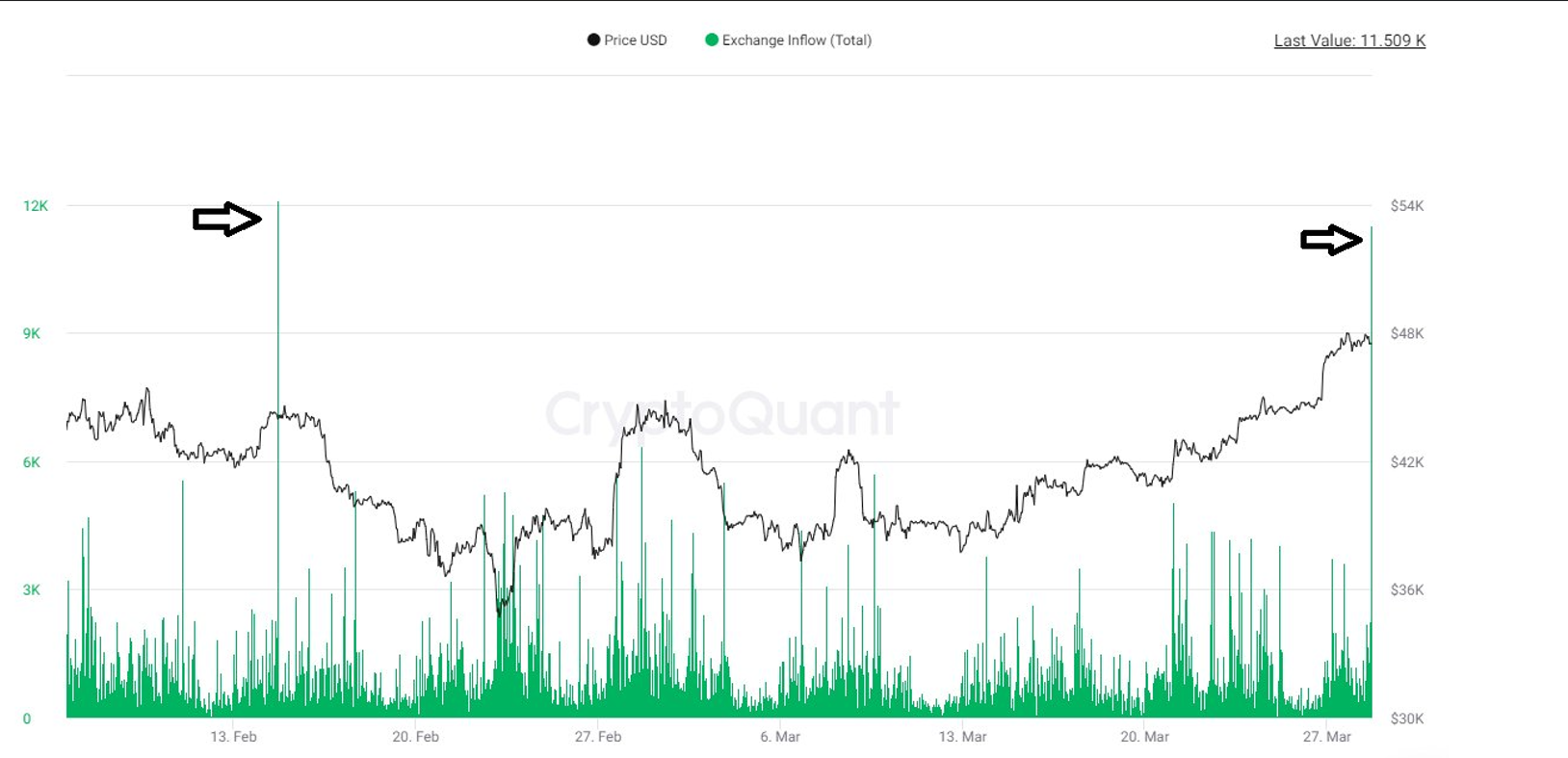Image resolution: width=1568 pixels, height=758 pixels.
Task: Select the 20. Feb date label
Action: [x=415, y=737]
